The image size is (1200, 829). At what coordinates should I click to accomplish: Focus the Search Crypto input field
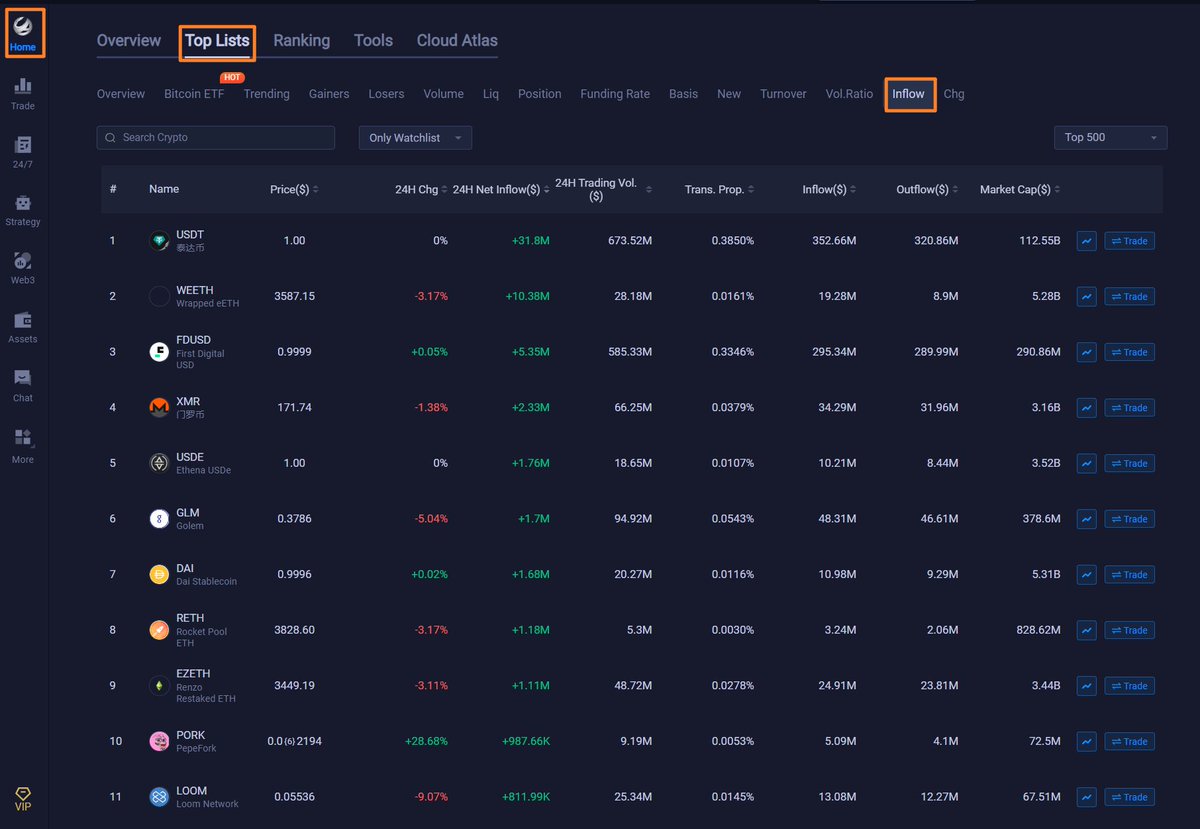click(x=216, y=138)
